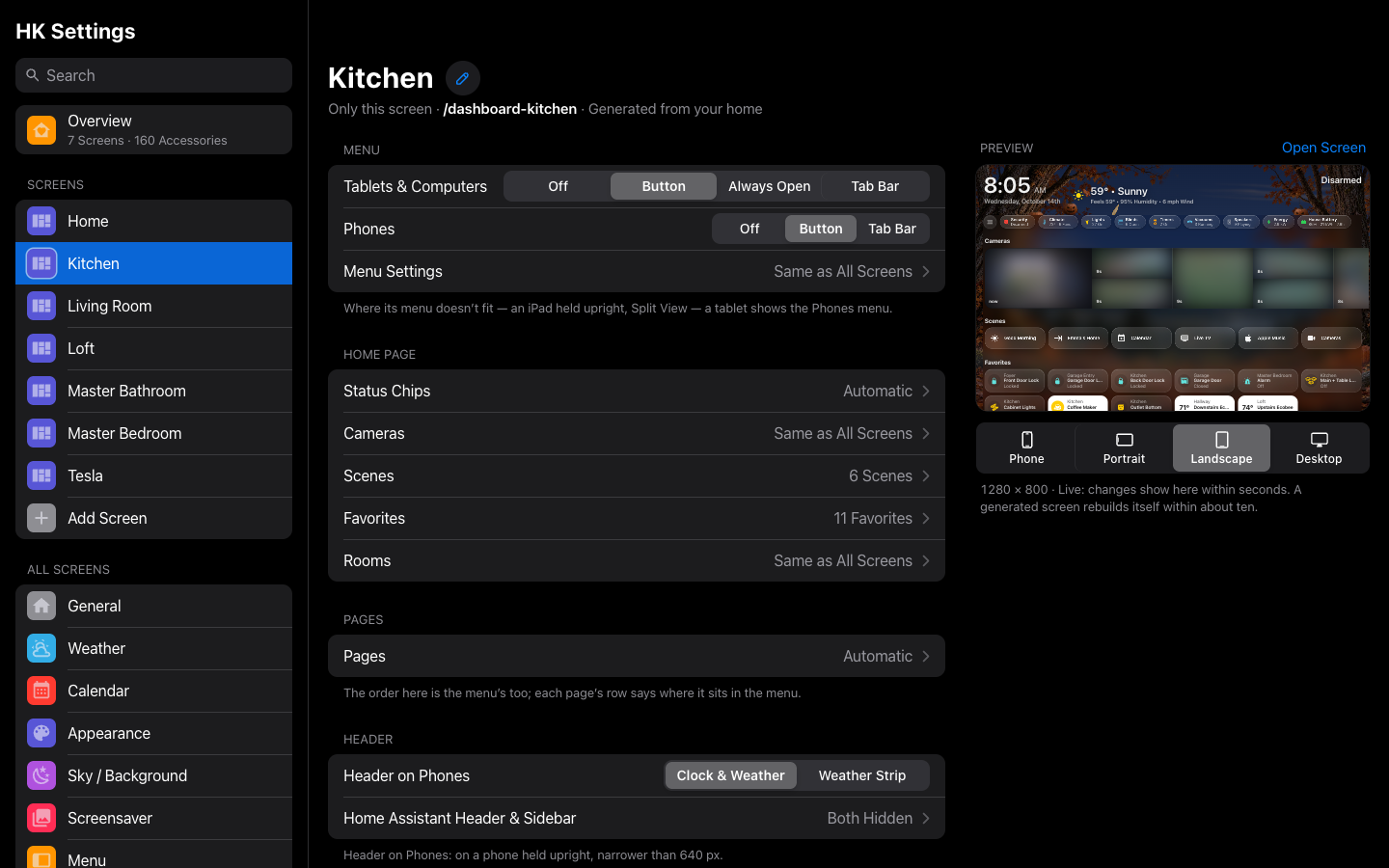Screen dimensions: 1389x868
Task: Open Scenes row showing 6 Scenes
Action: (637, 475)
